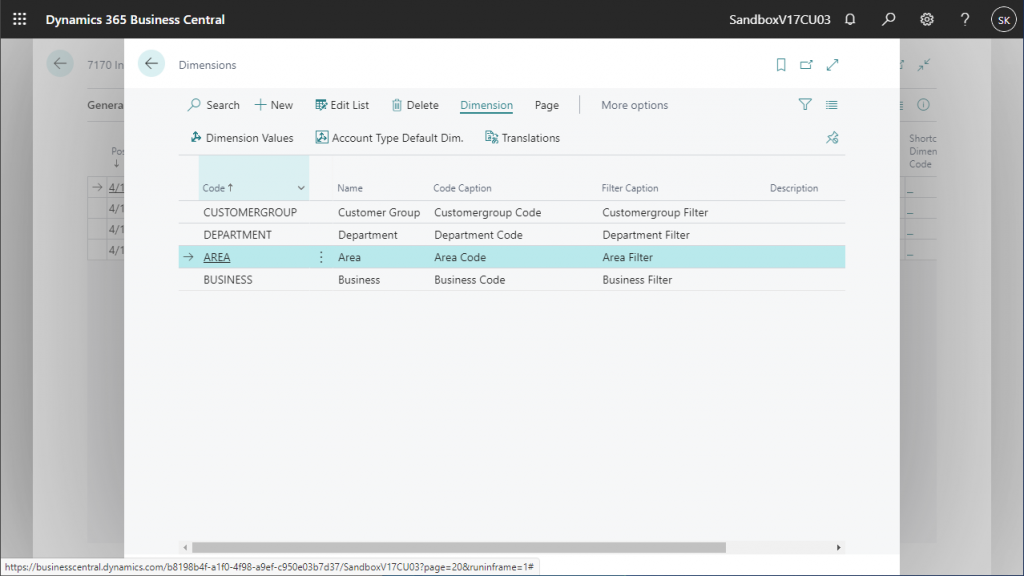Open the filter pane funnel icon

(805, 104)
